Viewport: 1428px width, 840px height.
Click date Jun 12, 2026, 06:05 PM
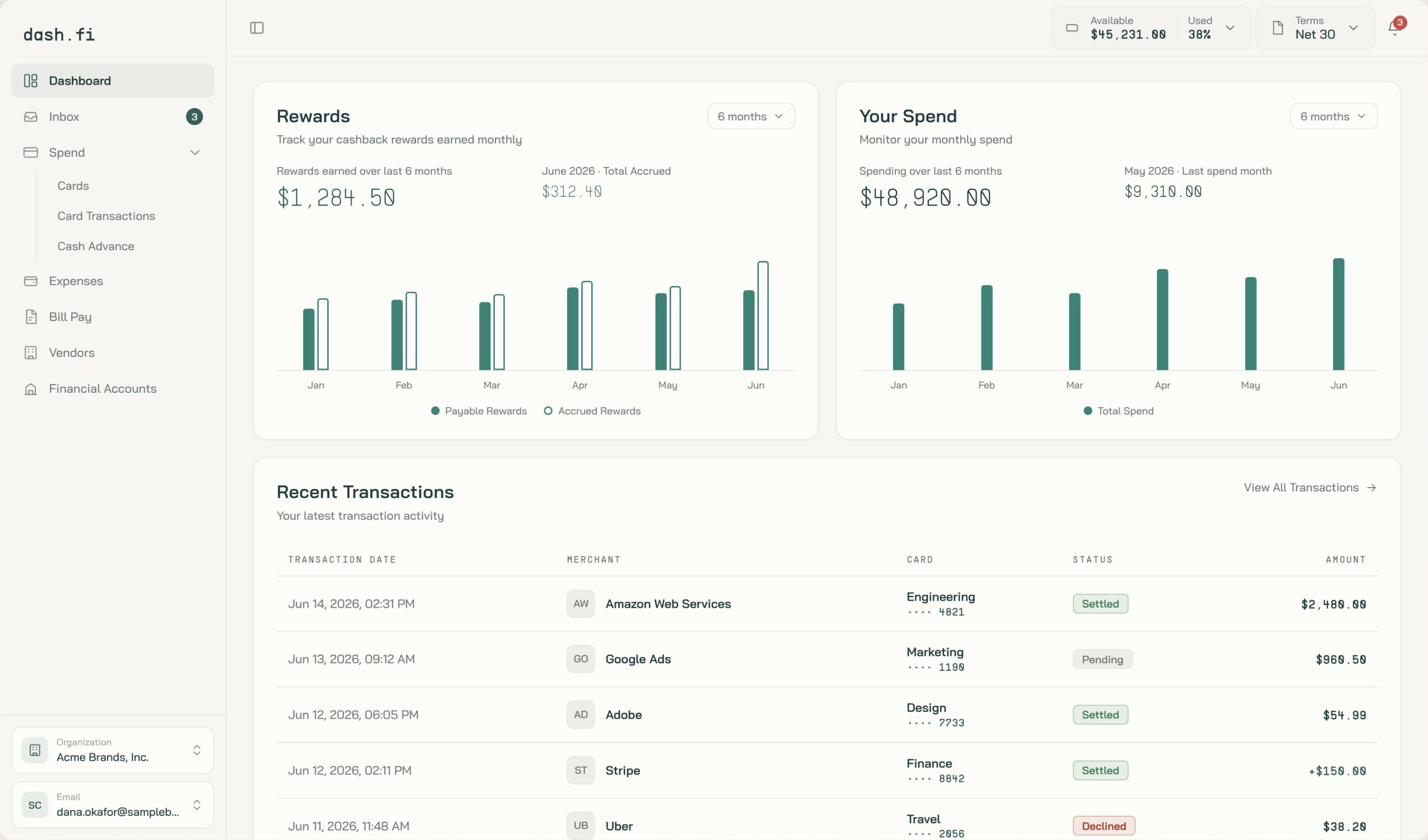click(353, 715)
